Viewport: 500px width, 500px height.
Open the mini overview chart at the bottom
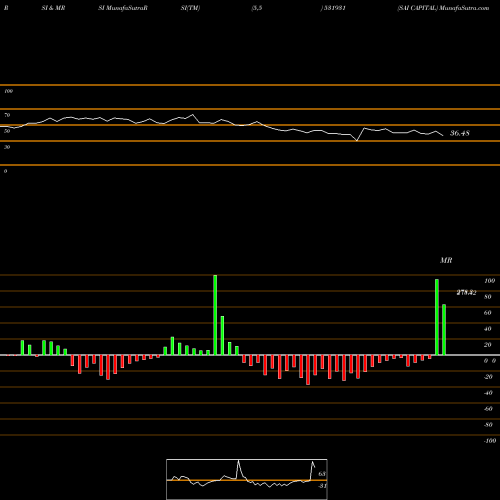coord(247,479)
